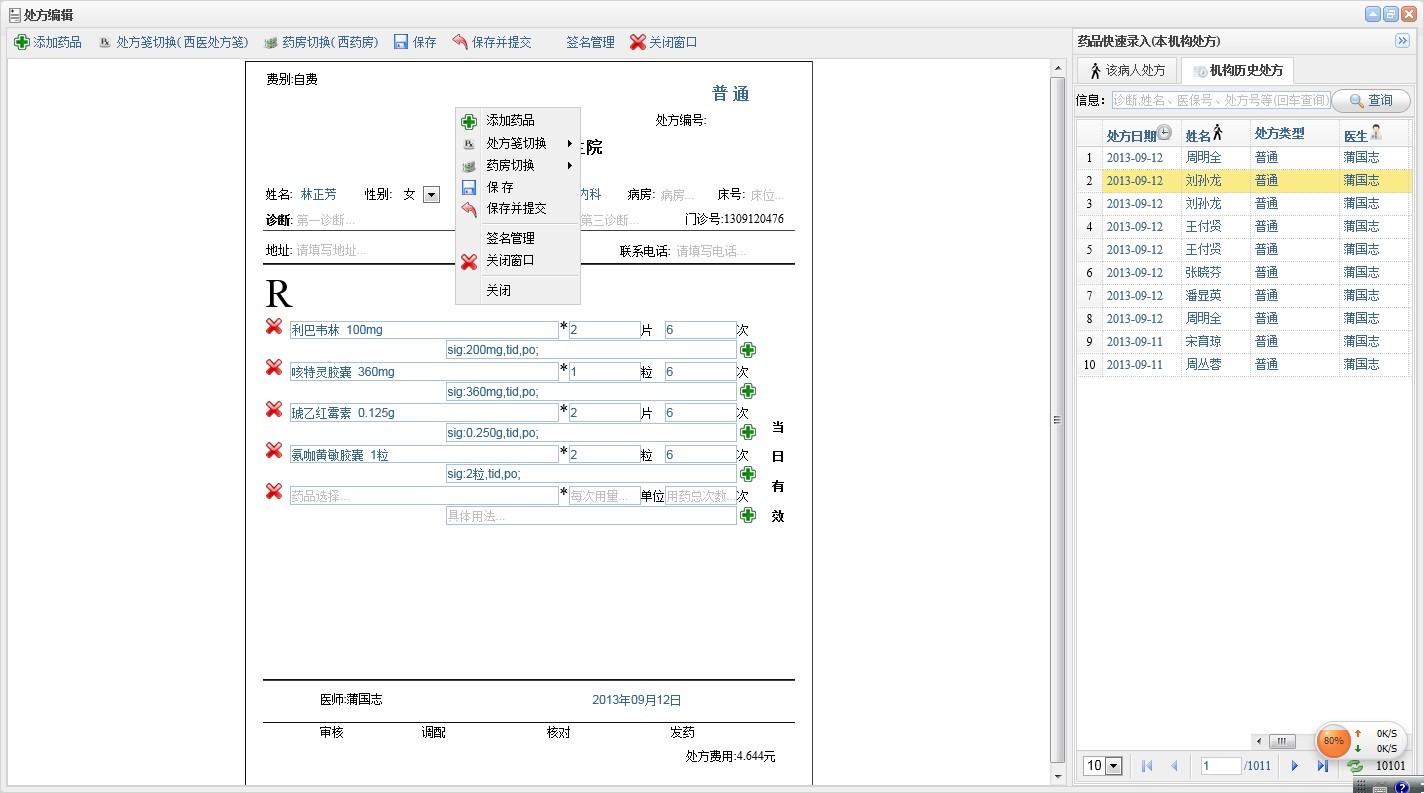The width and height of the screenshot is (1424, 793).
Task: Click the 添加药品 green plus toolbar icon
Action: 21,41
